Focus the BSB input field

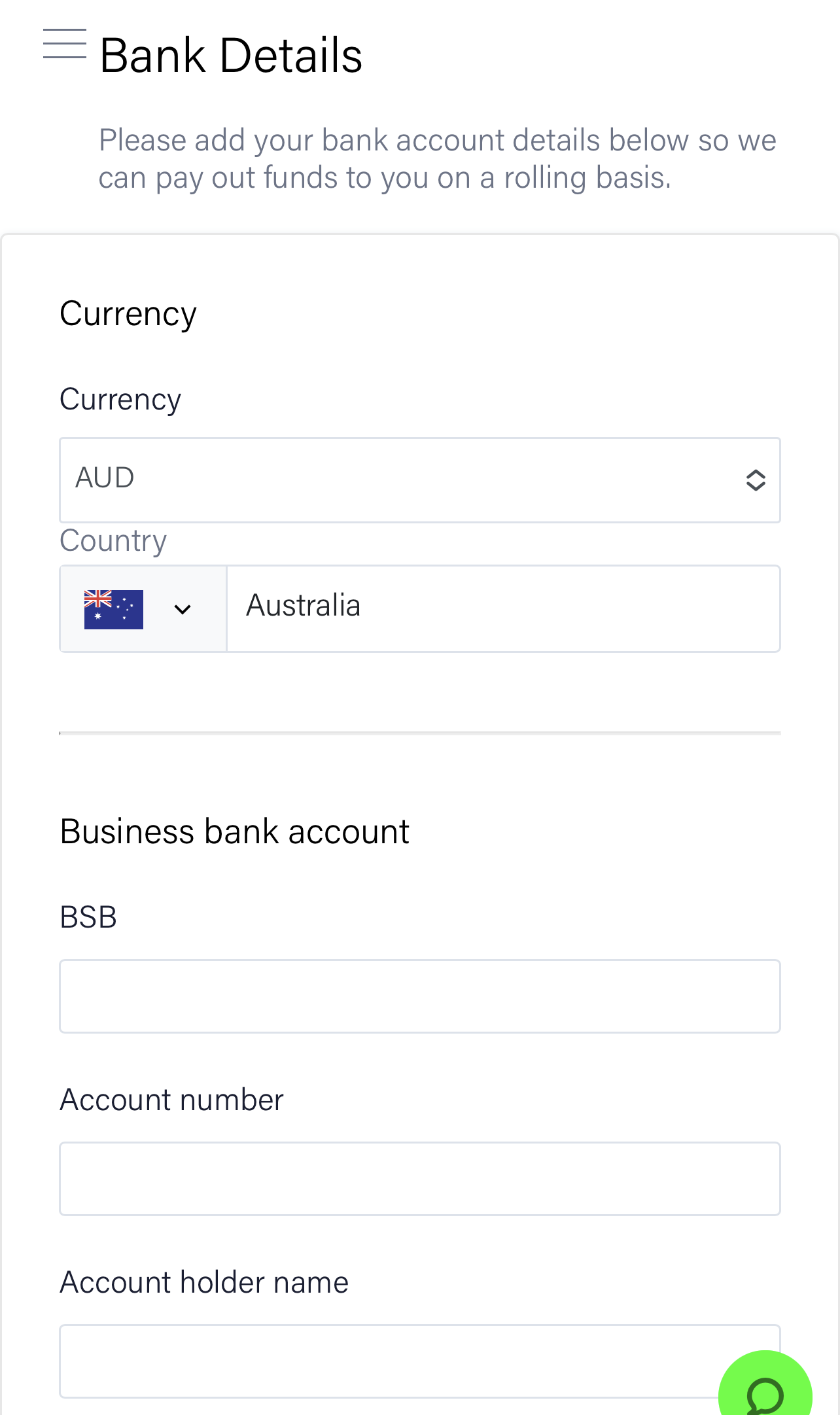[419, 996]
